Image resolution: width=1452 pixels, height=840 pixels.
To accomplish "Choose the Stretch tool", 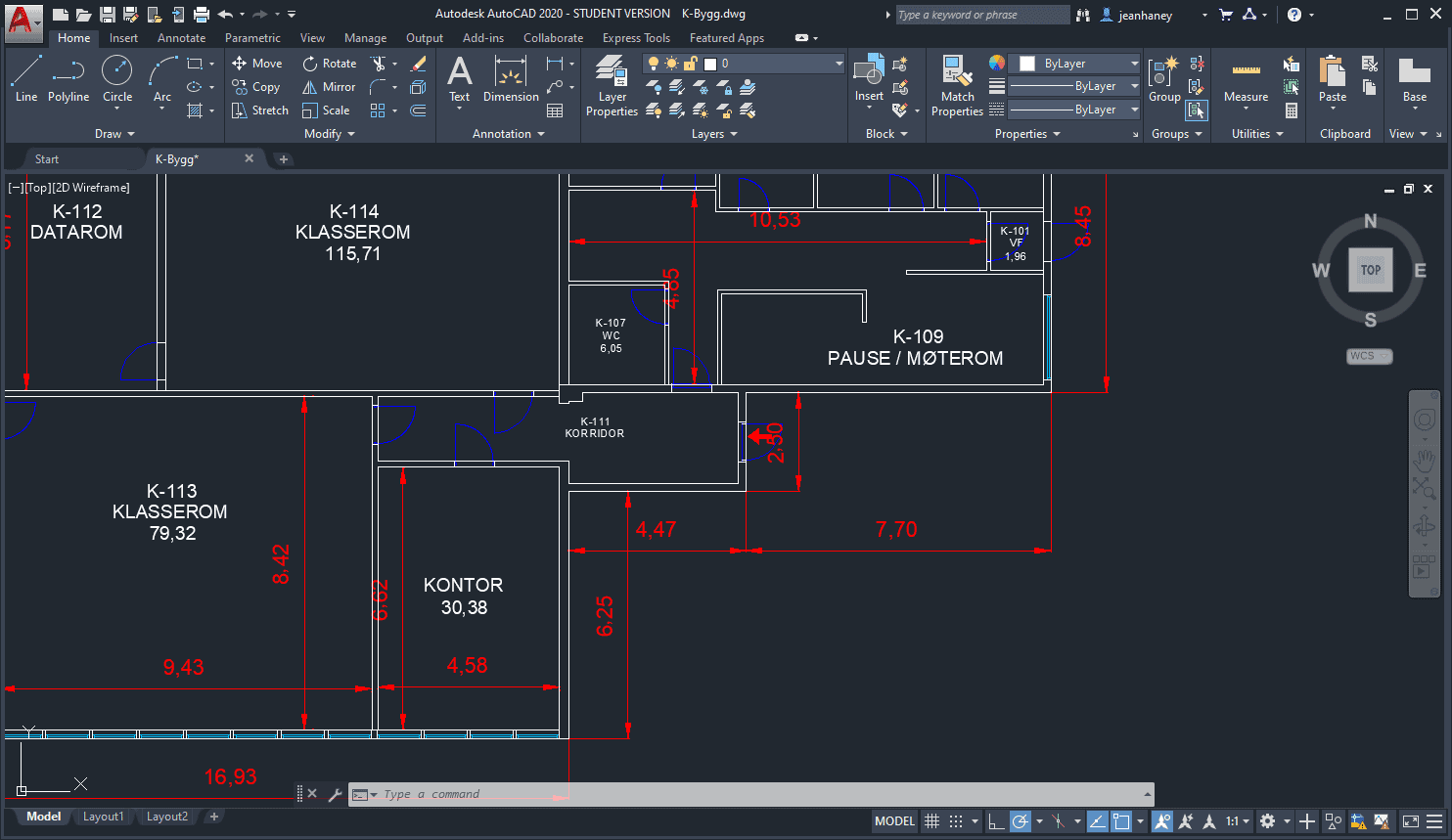I will pyautogui.click(x=260, y=111).
